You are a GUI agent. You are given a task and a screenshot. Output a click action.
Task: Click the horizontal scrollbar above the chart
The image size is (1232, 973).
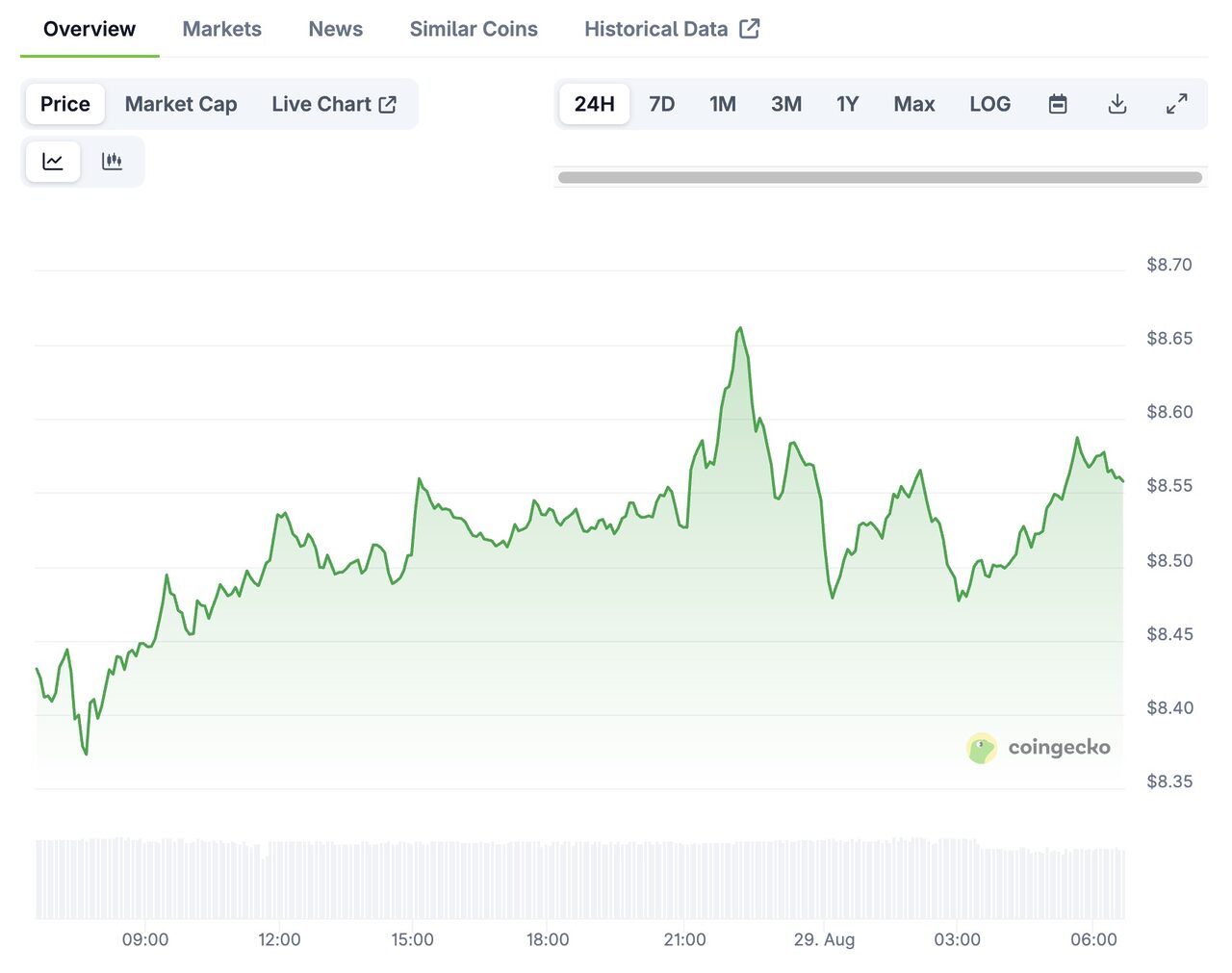[880, 177]
